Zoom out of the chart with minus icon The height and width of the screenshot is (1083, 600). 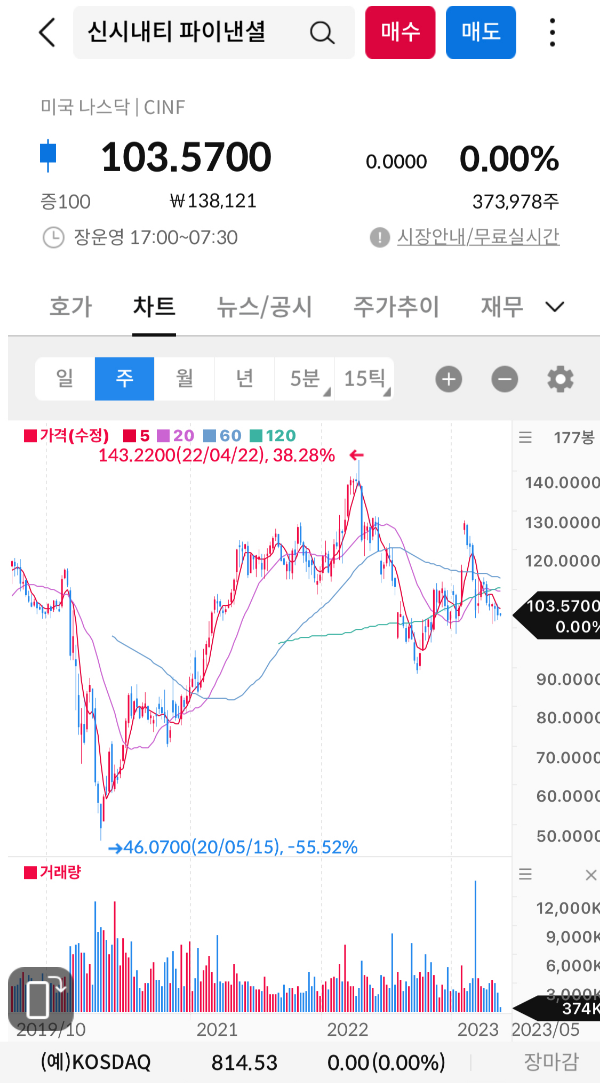pos(504,379)
